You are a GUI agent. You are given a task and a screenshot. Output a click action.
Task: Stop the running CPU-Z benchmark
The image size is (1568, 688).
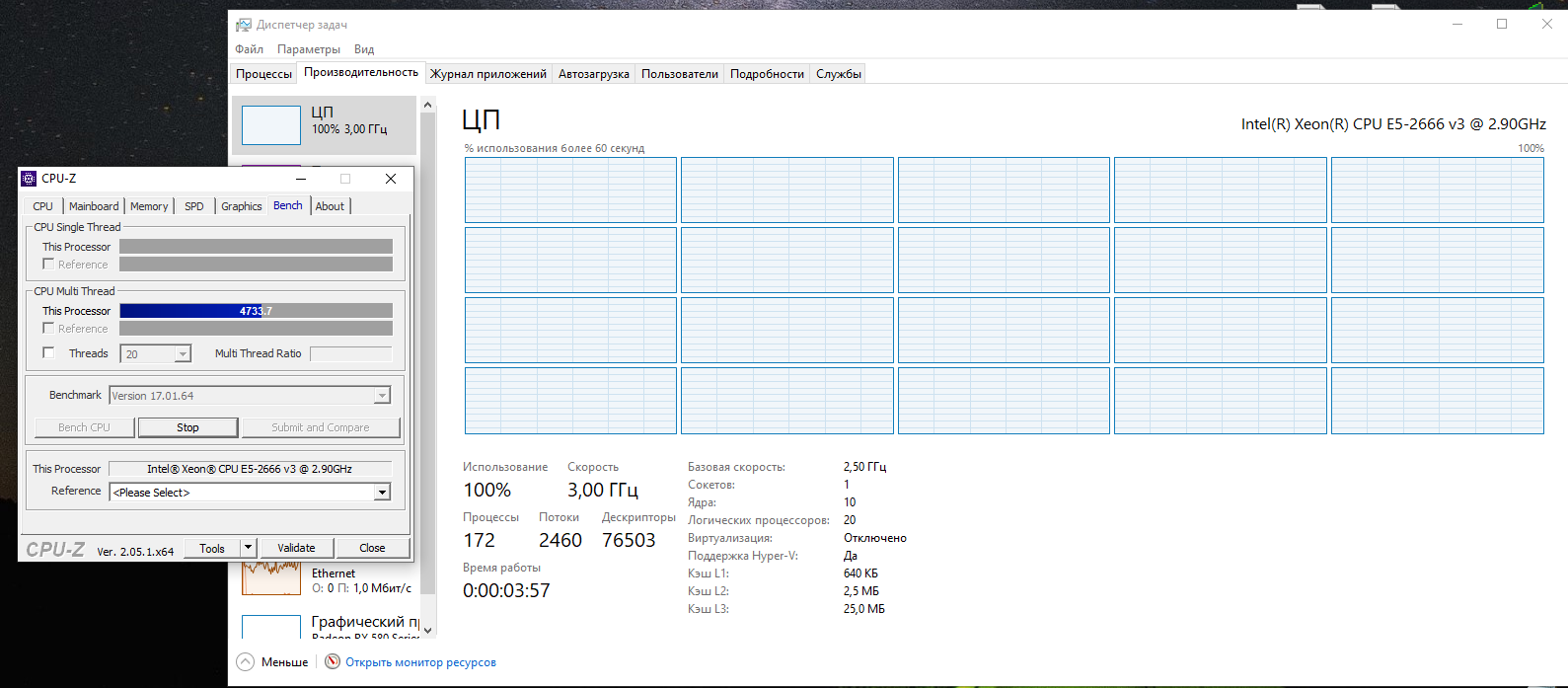tap(187, 427)
